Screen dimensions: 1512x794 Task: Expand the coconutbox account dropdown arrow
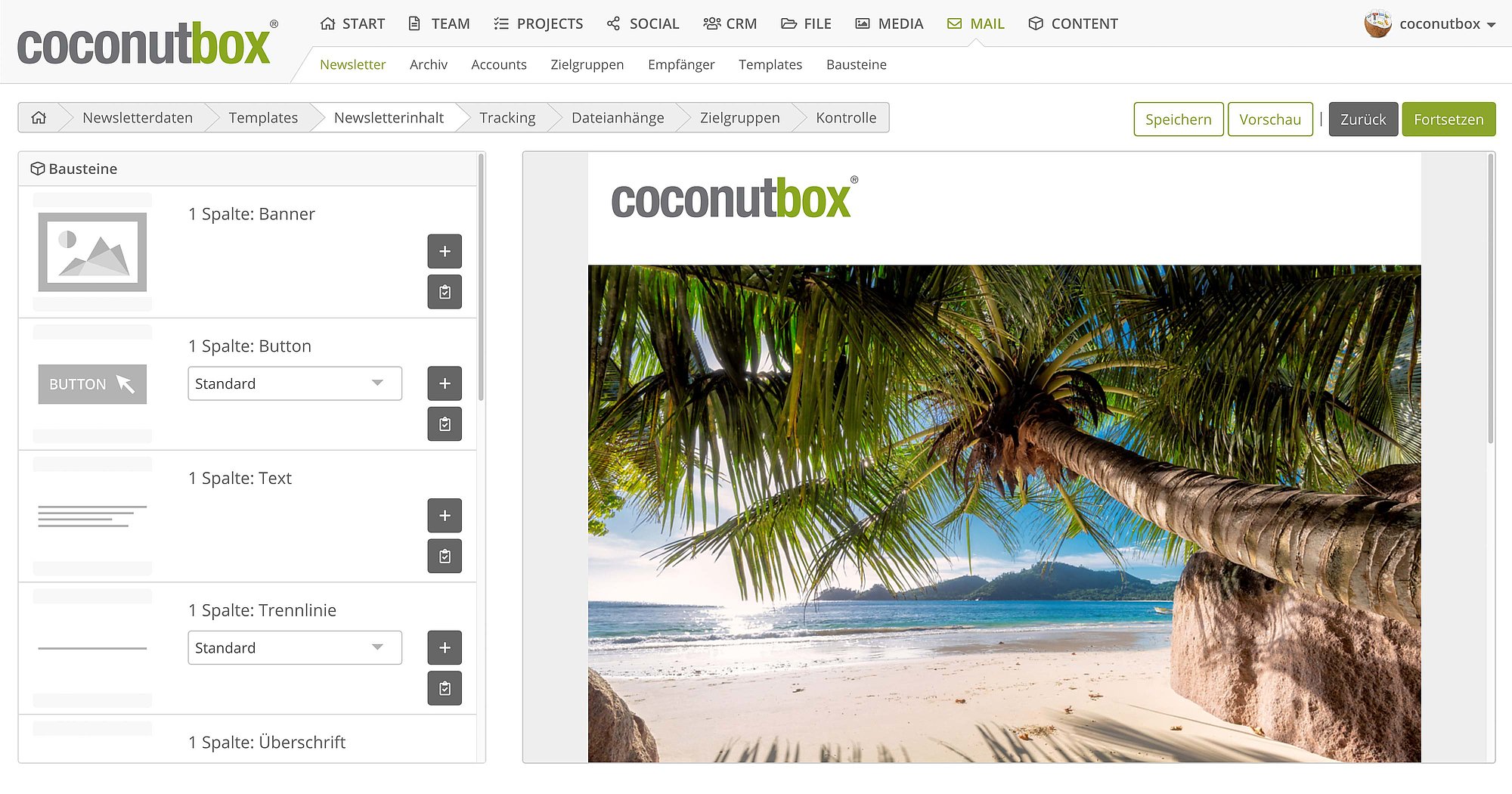[x=1491, y=25]
